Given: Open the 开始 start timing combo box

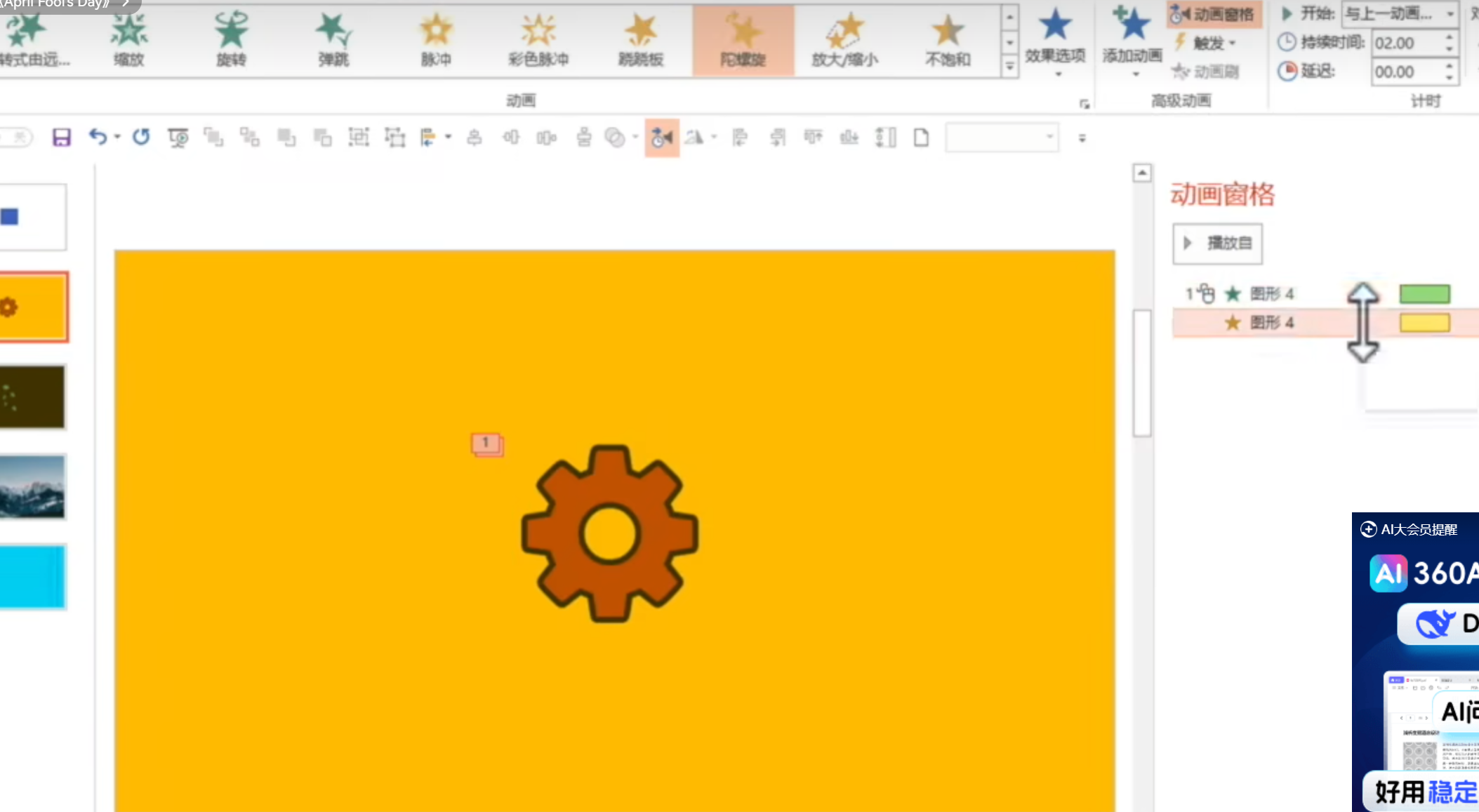Looking at the screenshot, I should [x=1399, y=13].
